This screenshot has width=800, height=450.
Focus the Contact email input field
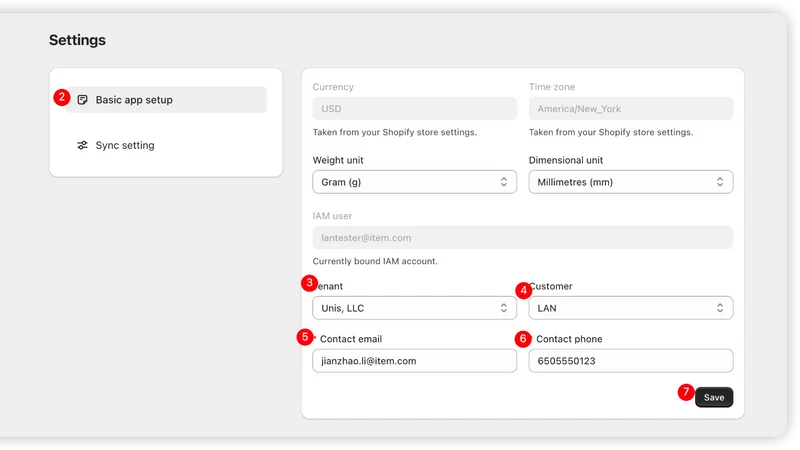coord(414,361)
